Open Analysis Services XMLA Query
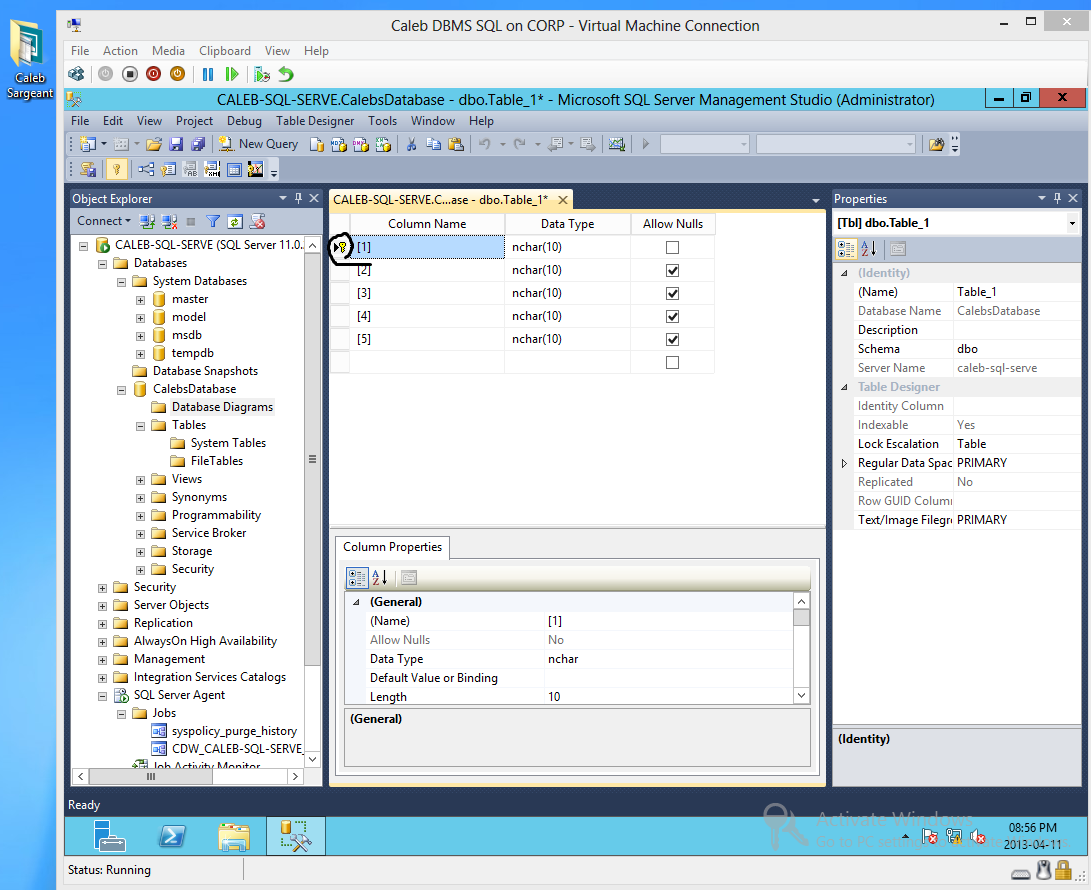Image resolution: width=1091 pixels, height=890 pixels. 383,144
